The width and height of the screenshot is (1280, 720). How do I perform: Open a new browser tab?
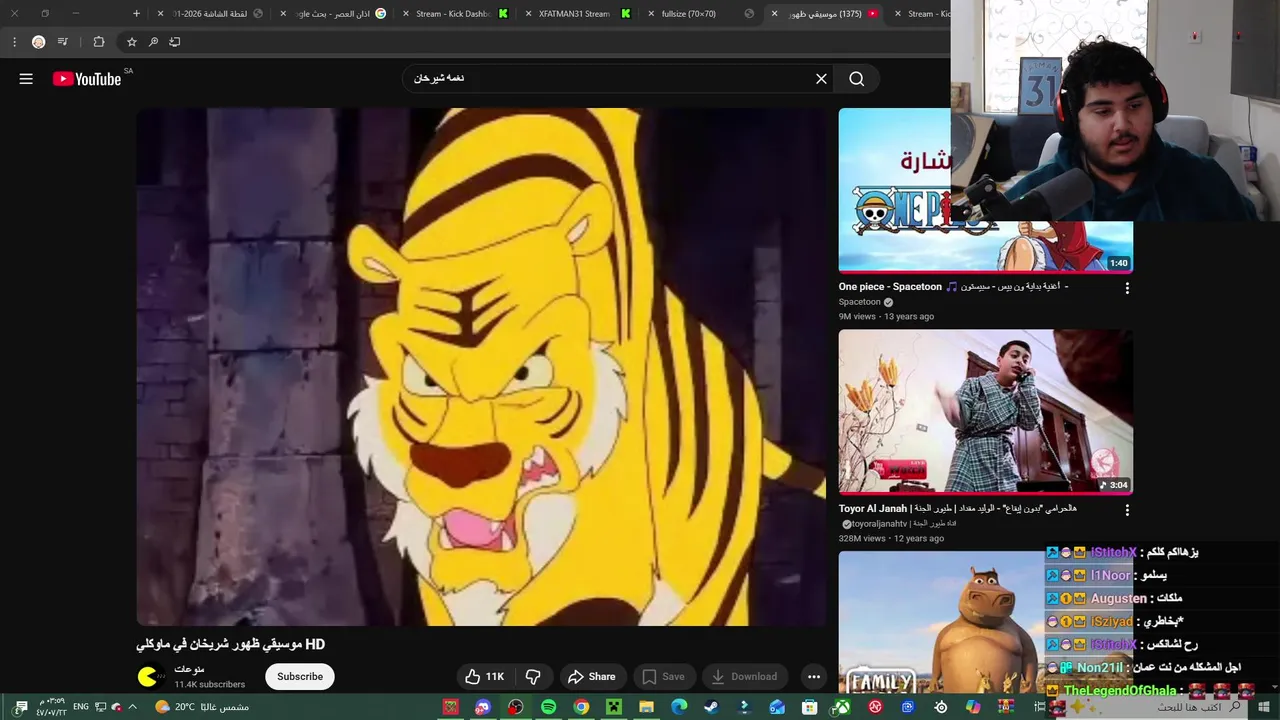[x=137, y=14]
